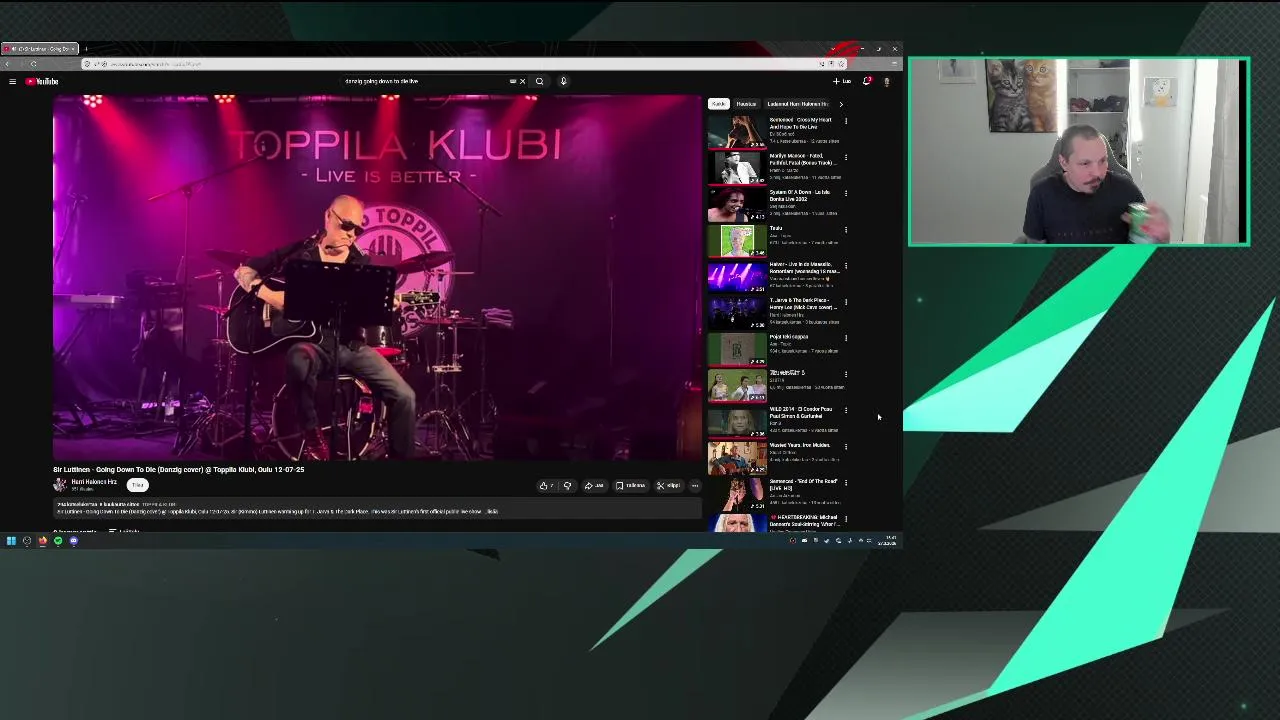Open Marilyn Manson Fated, Faithful, Fatal thumbnail
Image resolution: width=1280 pixels, height=720 pixels.
[737, 168]
